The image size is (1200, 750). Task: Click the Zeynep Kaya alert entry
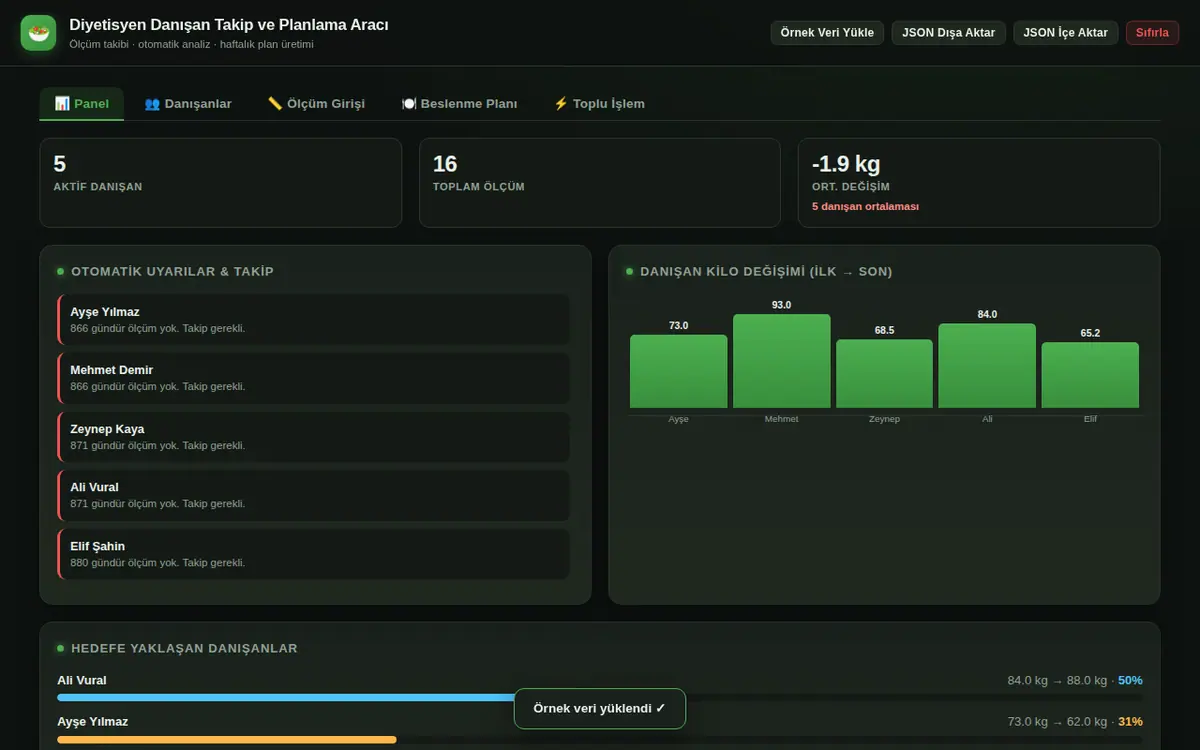pos(313,436)
